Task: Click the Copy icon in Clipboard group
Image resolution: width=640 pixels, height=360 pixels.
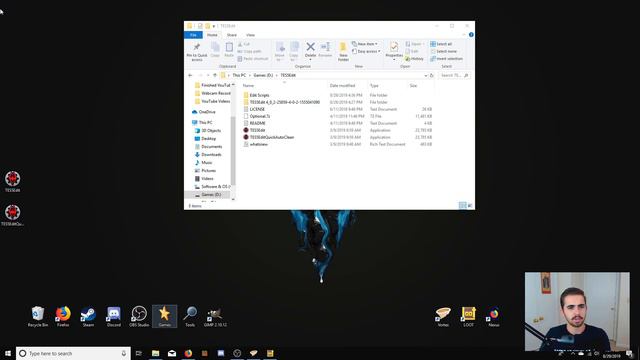Action: pyautogui.click(x=215, y=50)
